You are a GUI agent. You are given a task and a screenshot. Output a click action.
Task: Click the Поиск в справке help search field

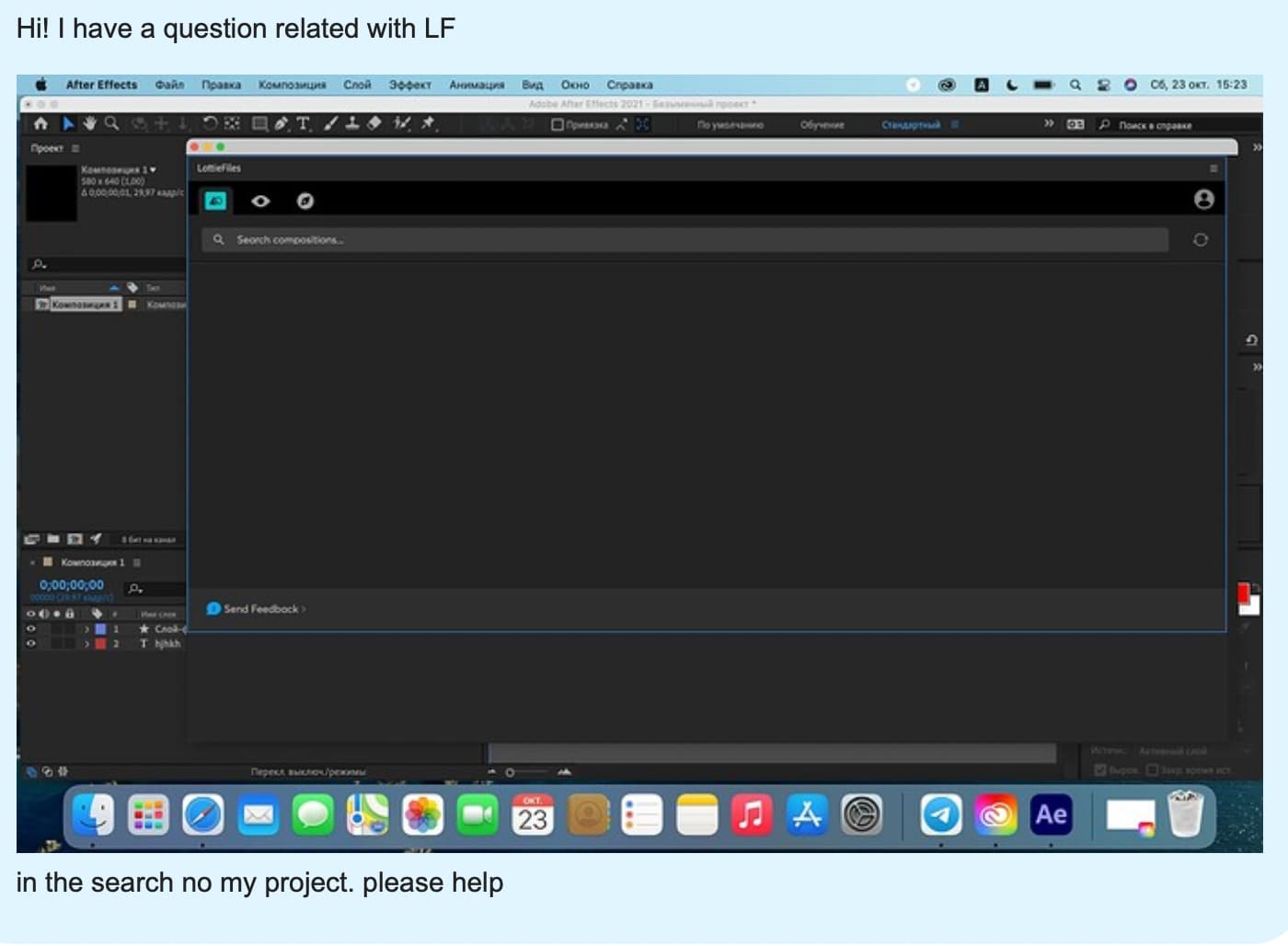coord(1179,125)
